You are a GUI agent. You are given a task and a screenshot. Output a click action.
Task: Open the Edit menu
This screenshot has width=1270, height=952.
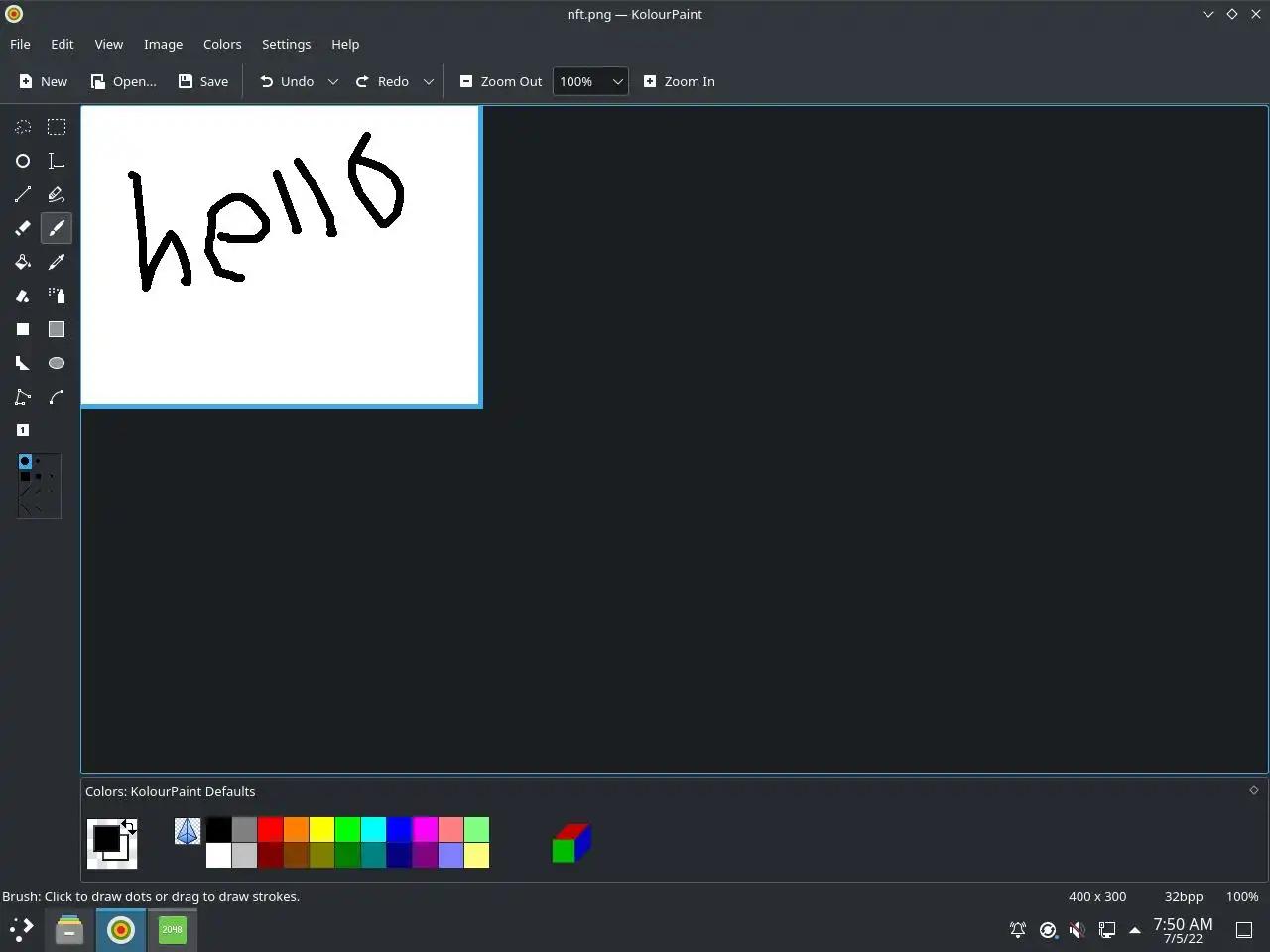tap(63, 44)
